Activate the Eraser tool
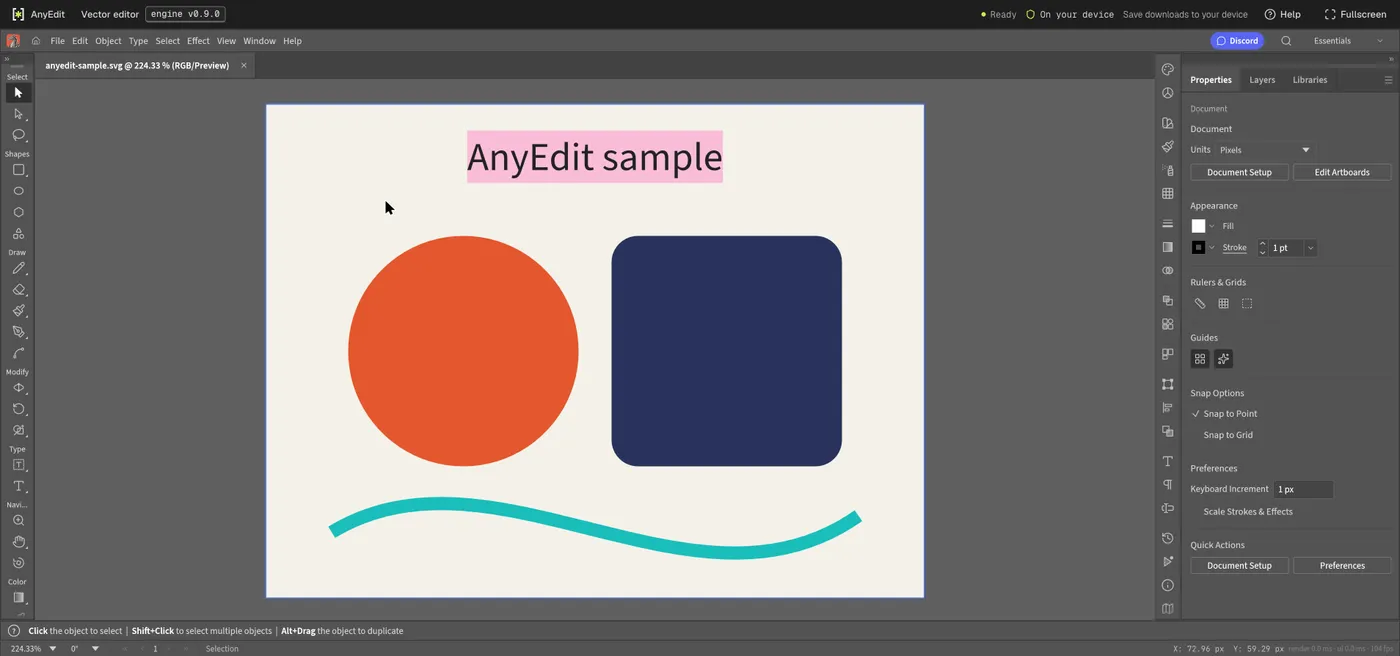This screenshot has width=1400, height=656. pos(18,290)
